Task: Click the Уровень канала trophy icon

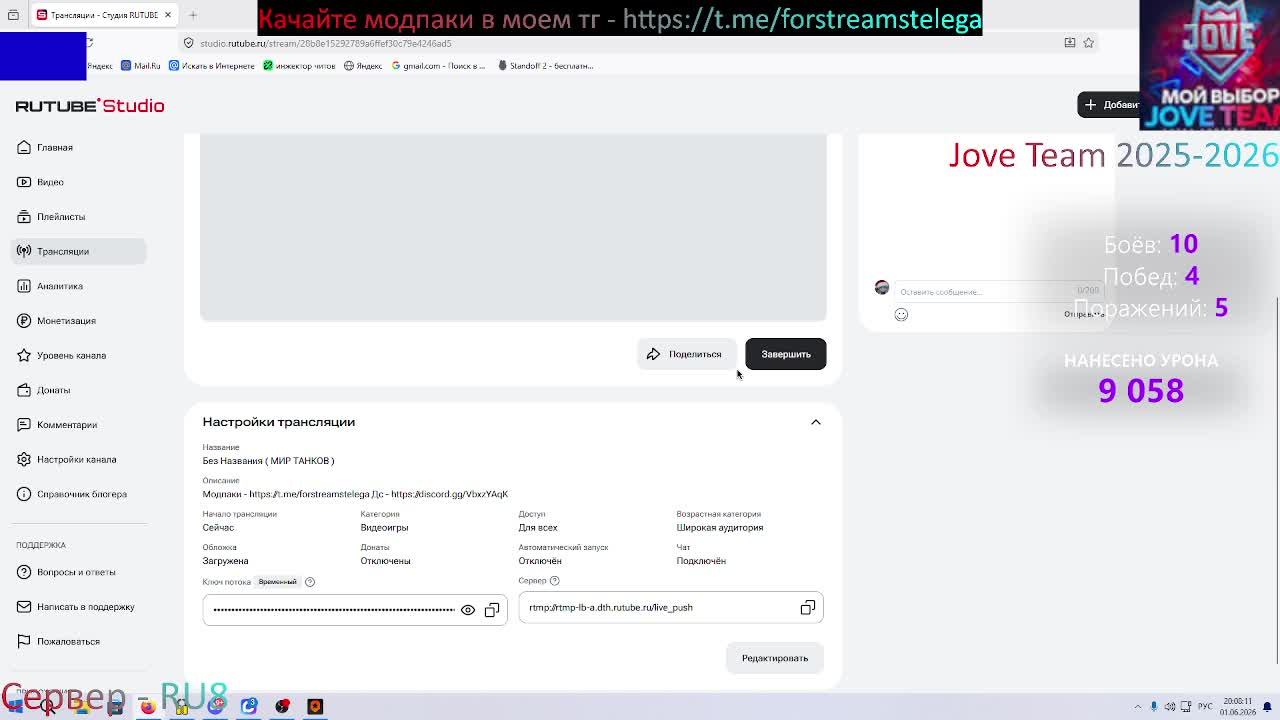Action: tap(24, 355)
